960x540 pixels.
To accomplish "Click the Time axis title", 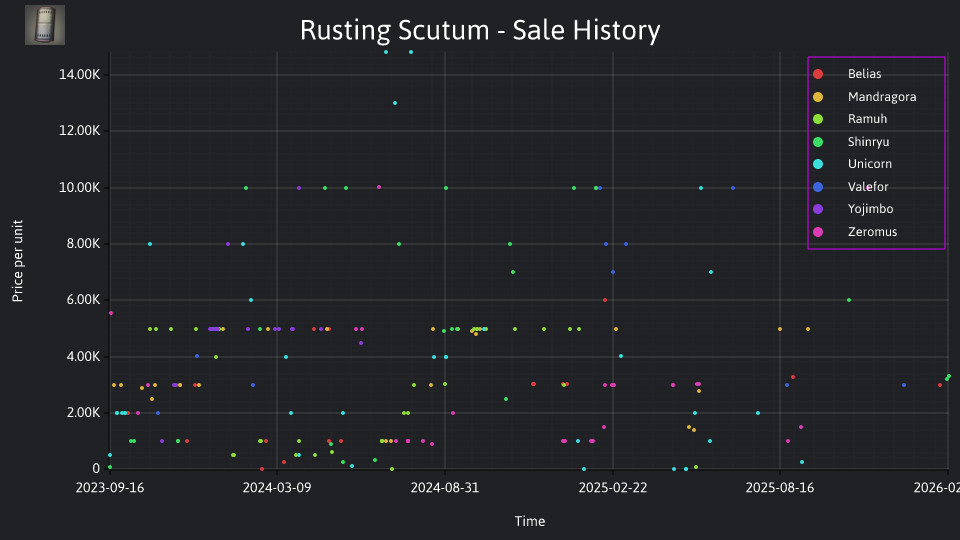I will (530, 521).
